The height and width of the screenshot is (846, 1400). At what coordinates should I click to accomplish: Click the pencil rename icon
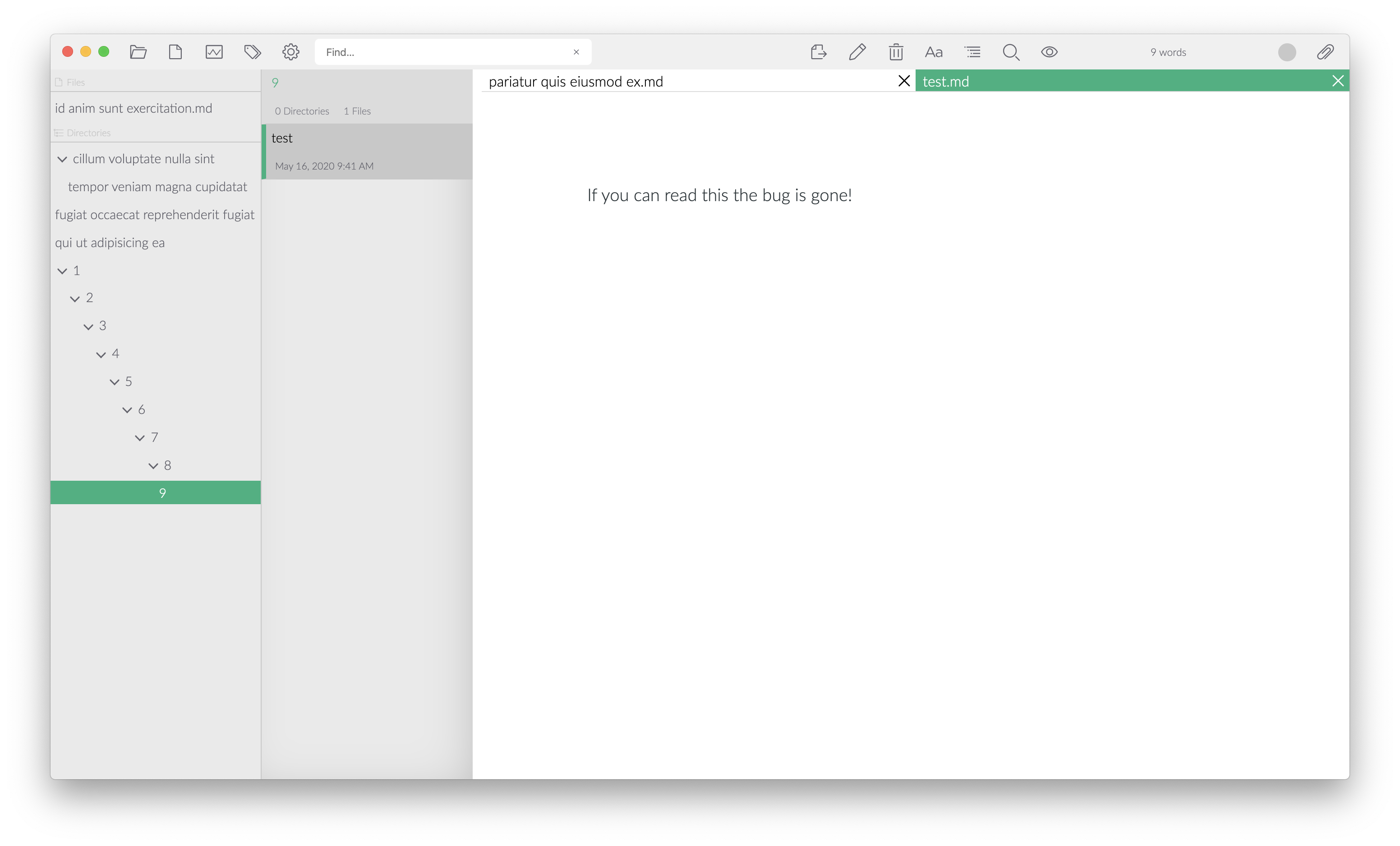click(857, 52)
